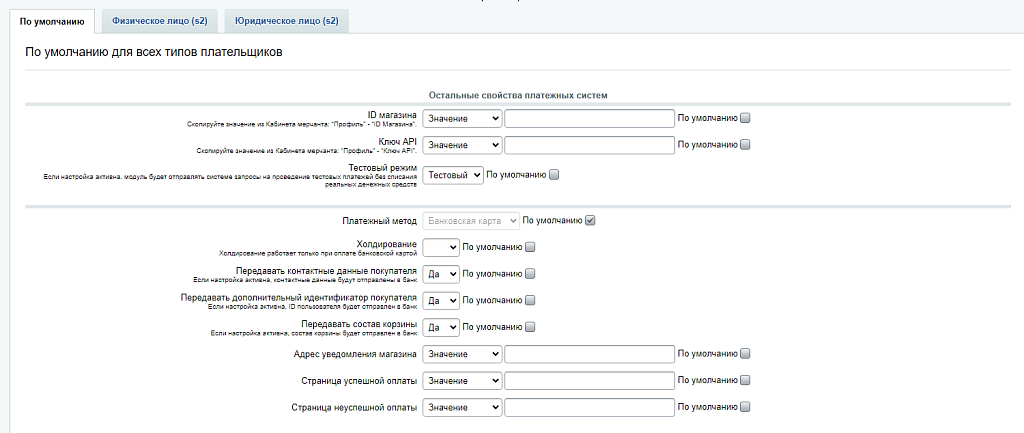The width and height of the screenshot is (1024, 433).
Task: Check По умолчанию checkbox for Тестовый режим
Action: (555, 175)
